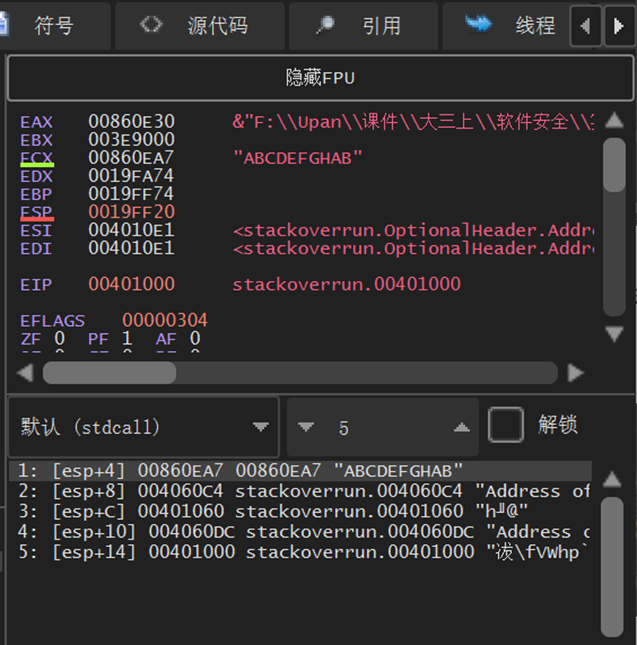This screenshot has width=637, height=645.
Task: Decrease the argument count spinner
Action: (x=306, y=427)
